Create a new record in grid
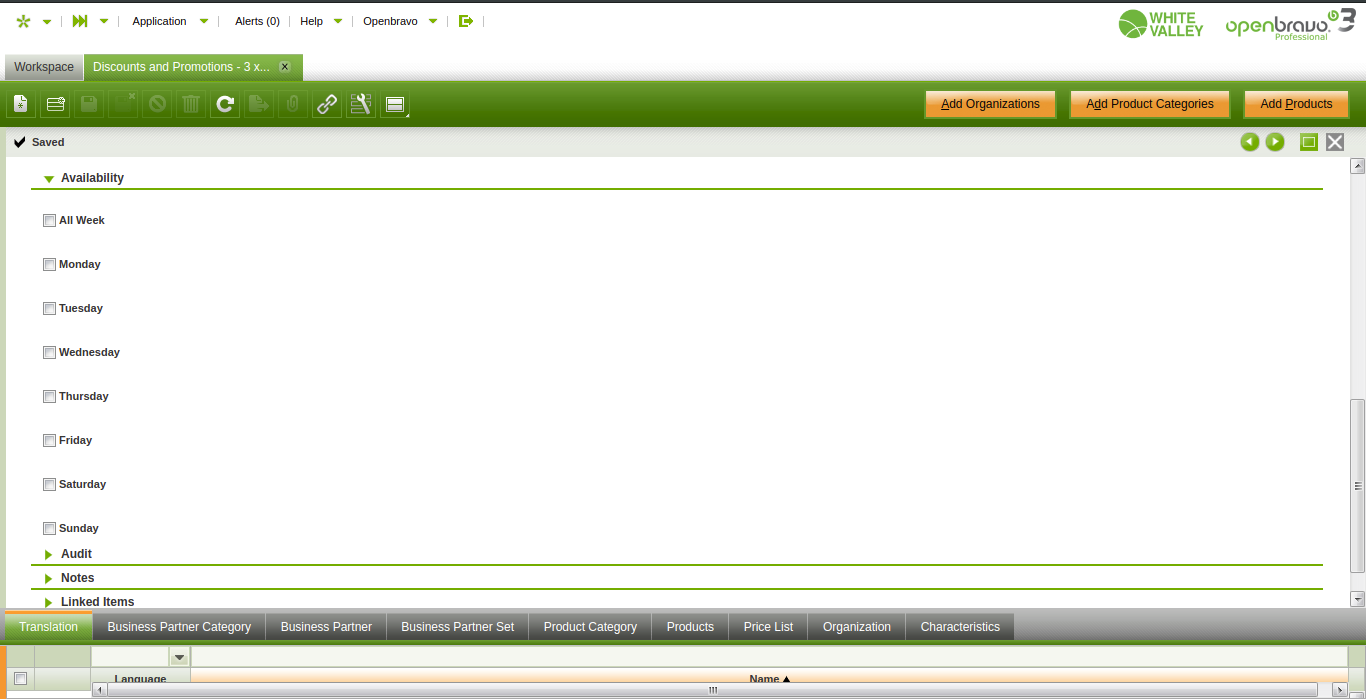1366x699 pixels. coord(55,104)
